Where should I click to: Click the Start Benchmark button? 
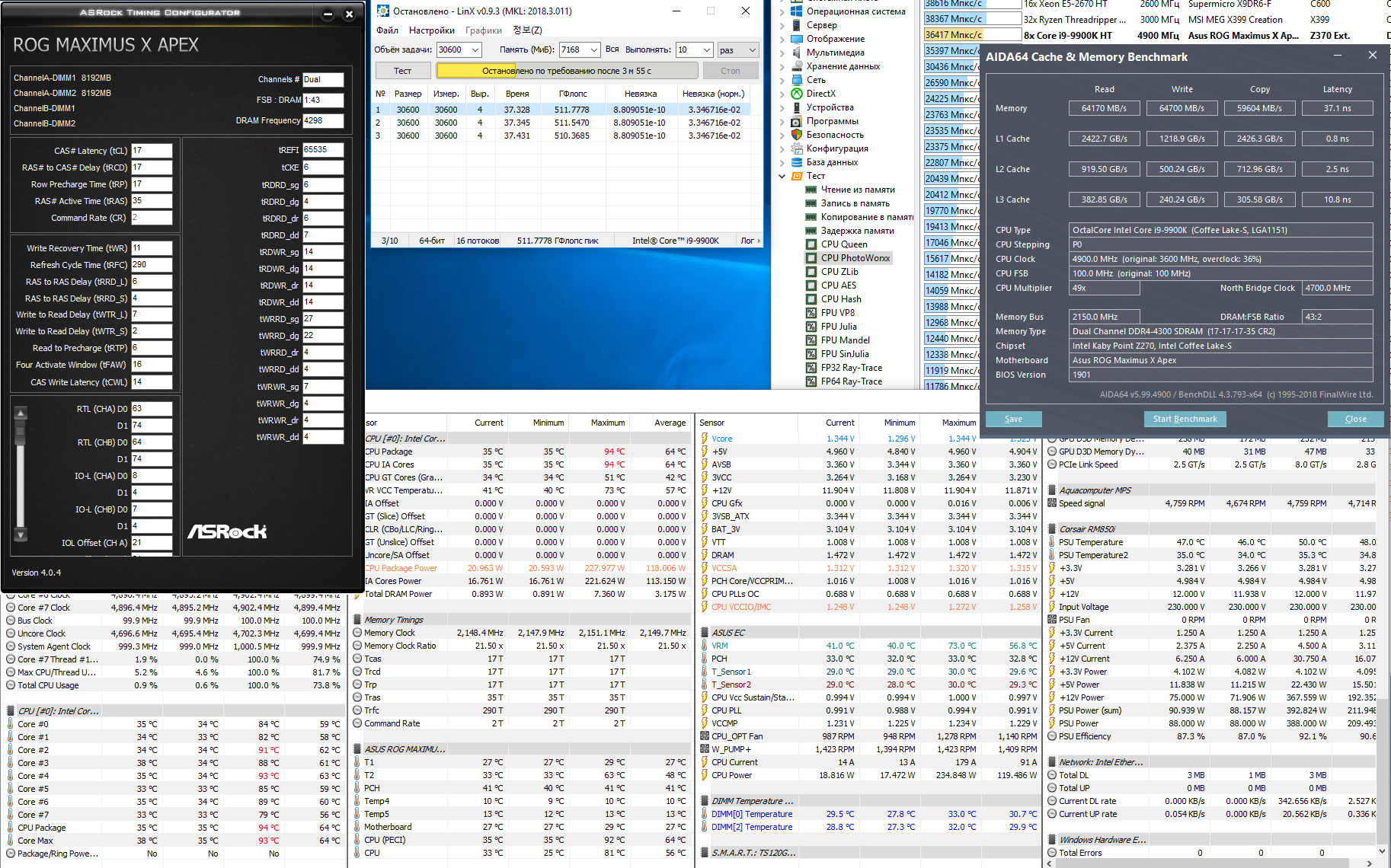pyautogui.click(x=1185, y=419)
